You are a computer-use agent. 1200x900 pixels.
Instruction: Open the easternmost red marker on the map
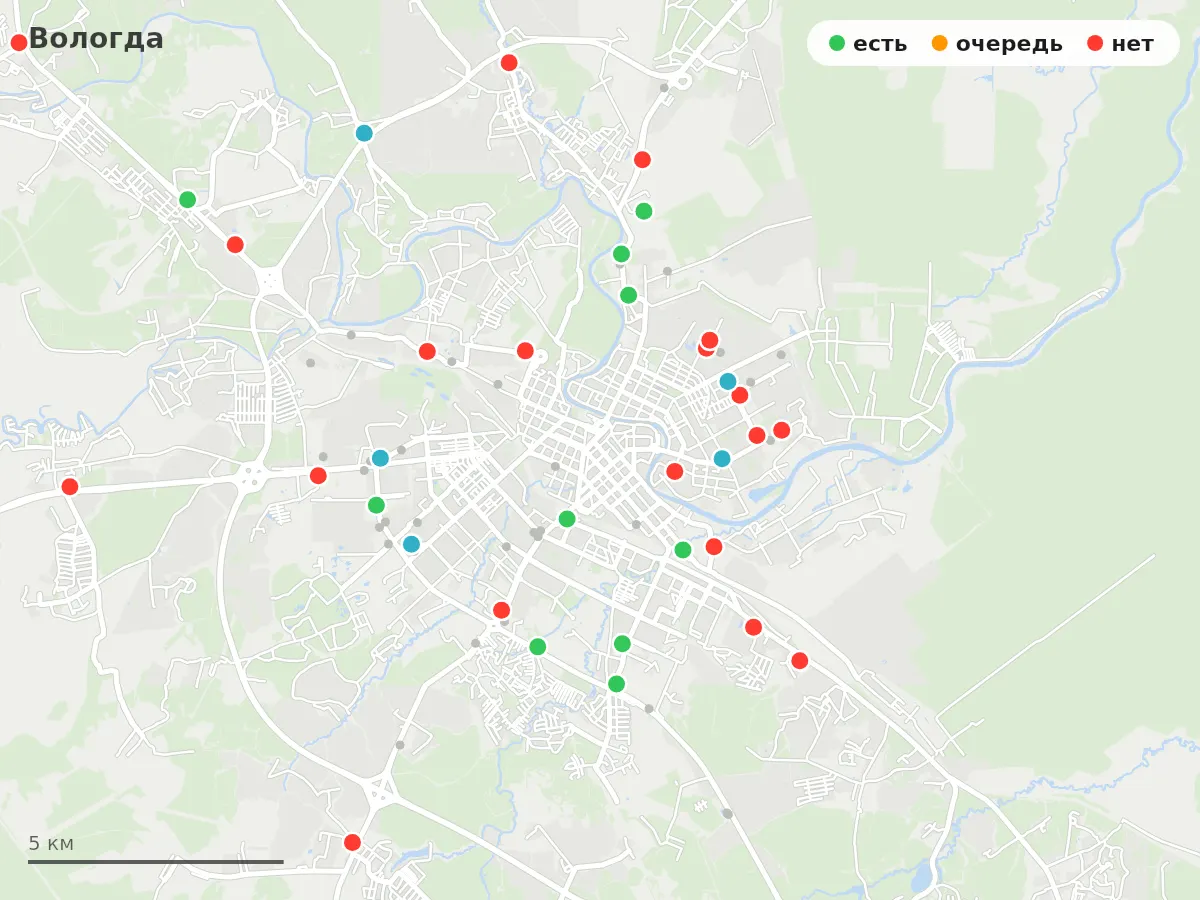[799, 660]
